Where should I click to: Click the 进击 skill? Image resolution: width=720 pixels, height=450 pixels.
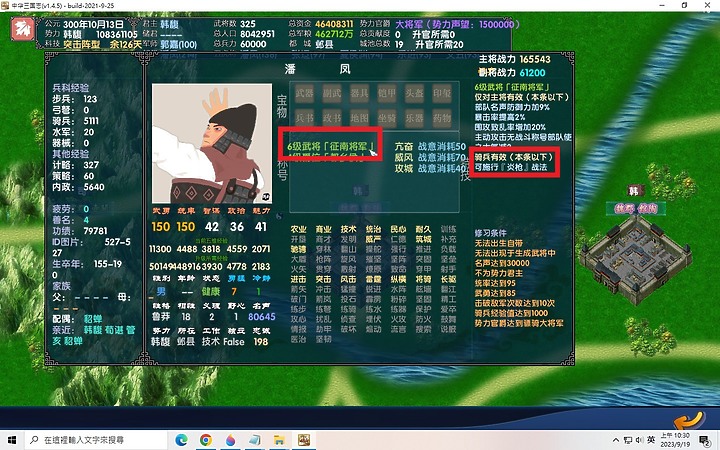click(298, 279)
